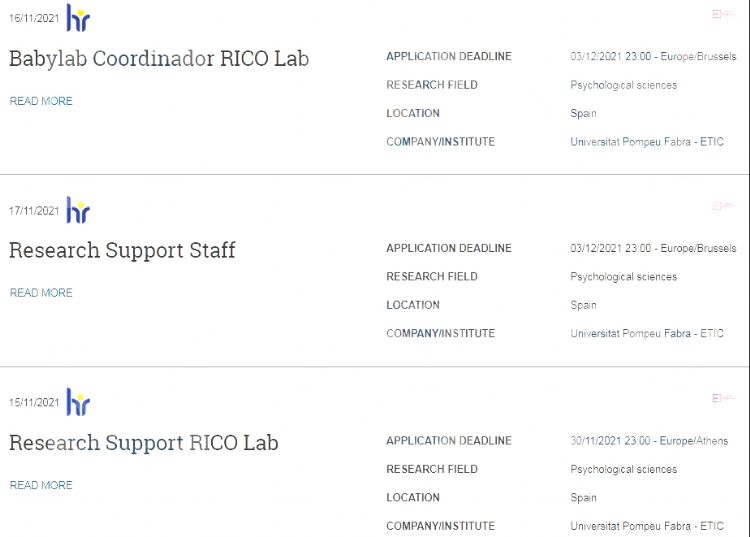Click the 17/11/2021 posting date
The image size is (750, 537).
[x=34, y=211]
